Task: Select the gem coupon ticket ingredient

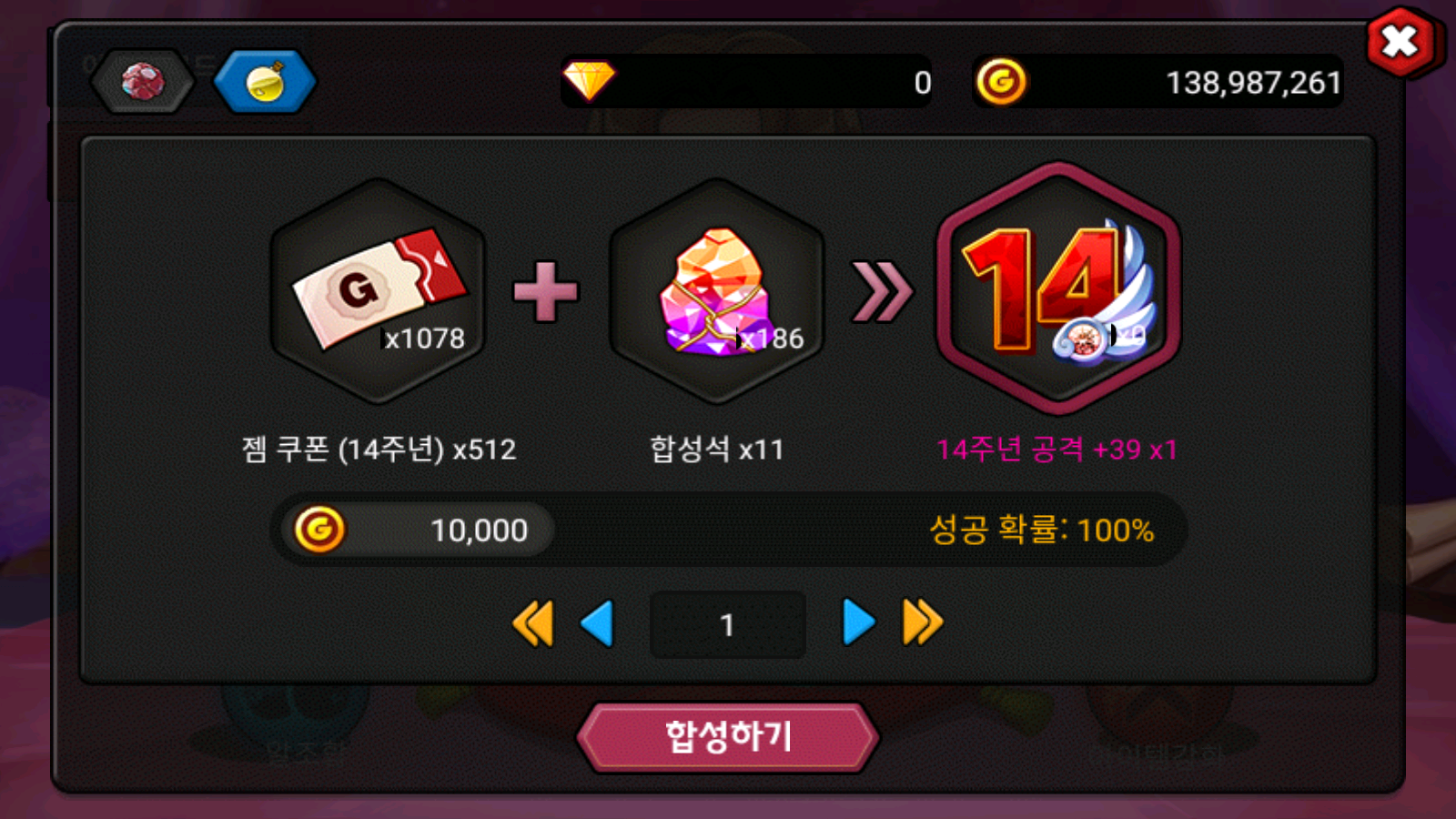Action: tap(379, 291)
